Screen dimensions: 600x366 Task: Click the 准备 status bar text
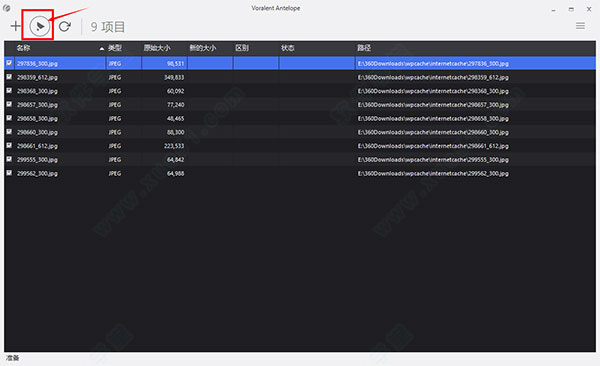click(x=12, y=358)
